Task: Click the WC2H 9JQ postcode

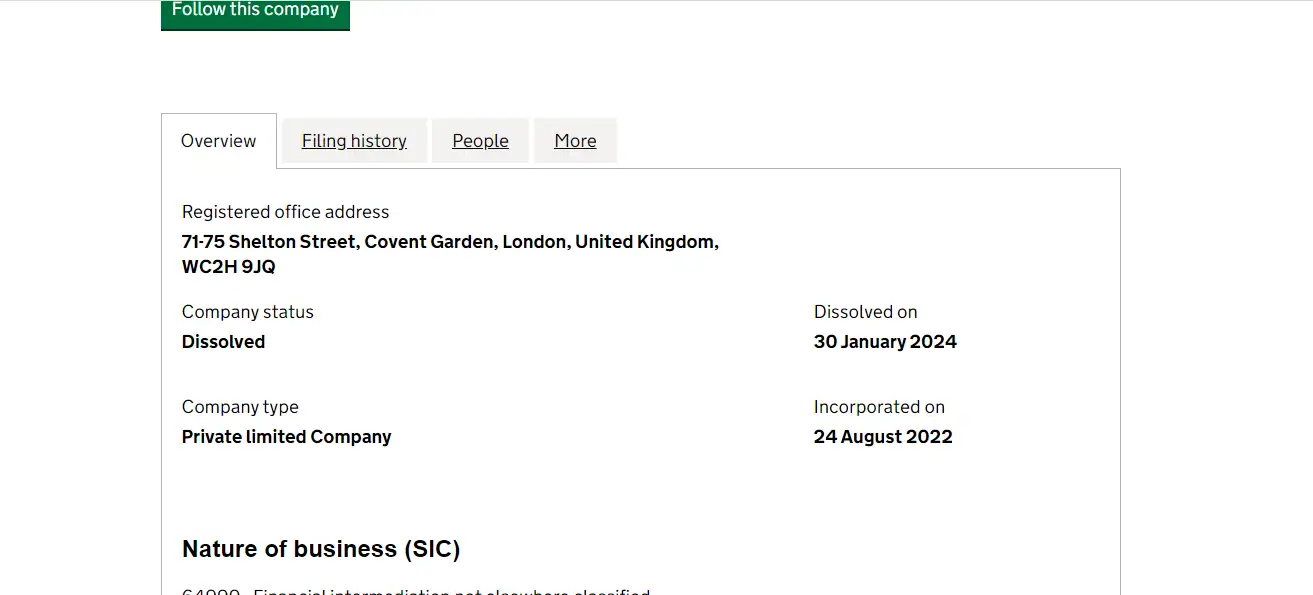Action: [228, 267]
